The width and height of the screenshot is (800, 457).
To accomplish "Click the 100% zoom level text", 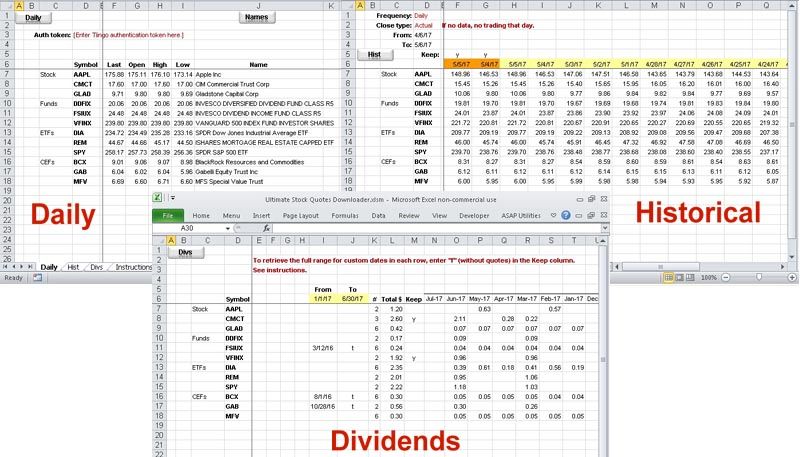I will pyautogui.click(x=709, y=277).
